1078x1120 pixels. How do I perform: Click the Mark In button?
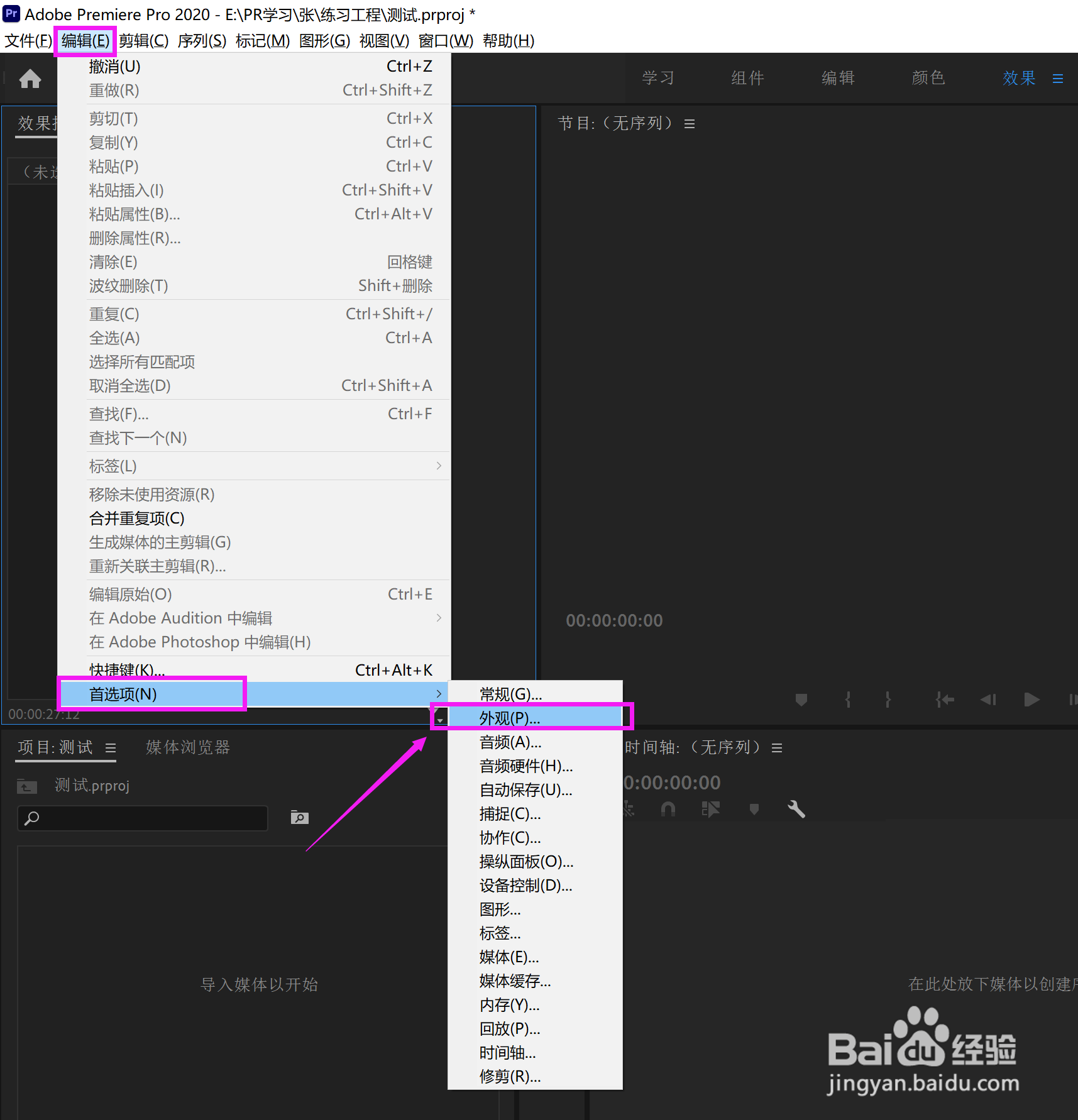848,700
